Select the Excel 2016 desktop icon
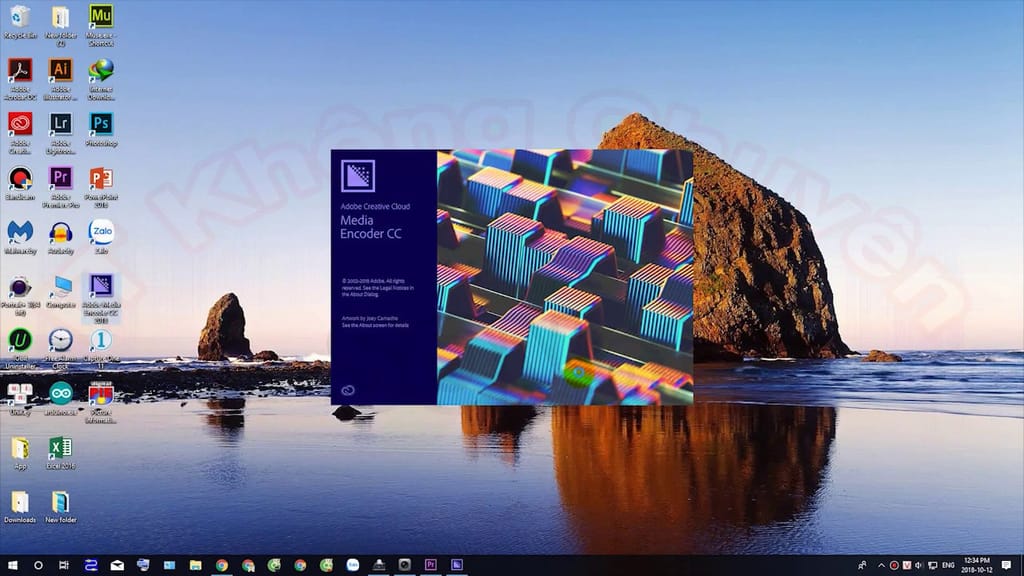Screen dimensions: 1024x576 click(60, 453)
